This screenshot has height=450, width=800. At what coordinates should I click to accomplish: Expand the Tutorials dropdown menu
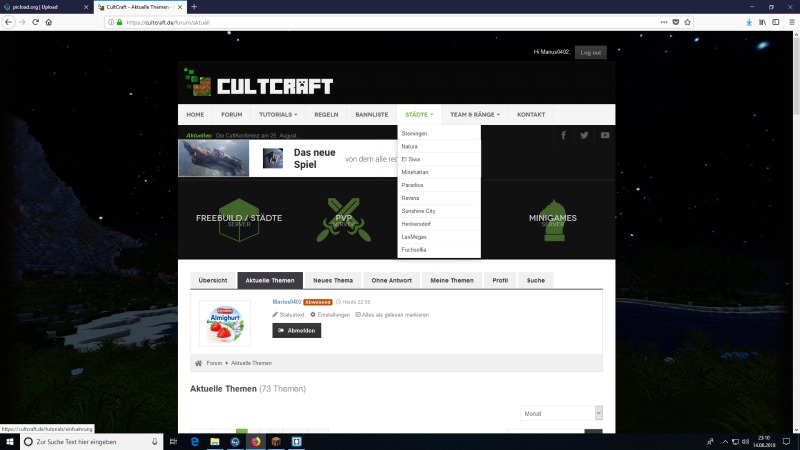coord(278,115)
